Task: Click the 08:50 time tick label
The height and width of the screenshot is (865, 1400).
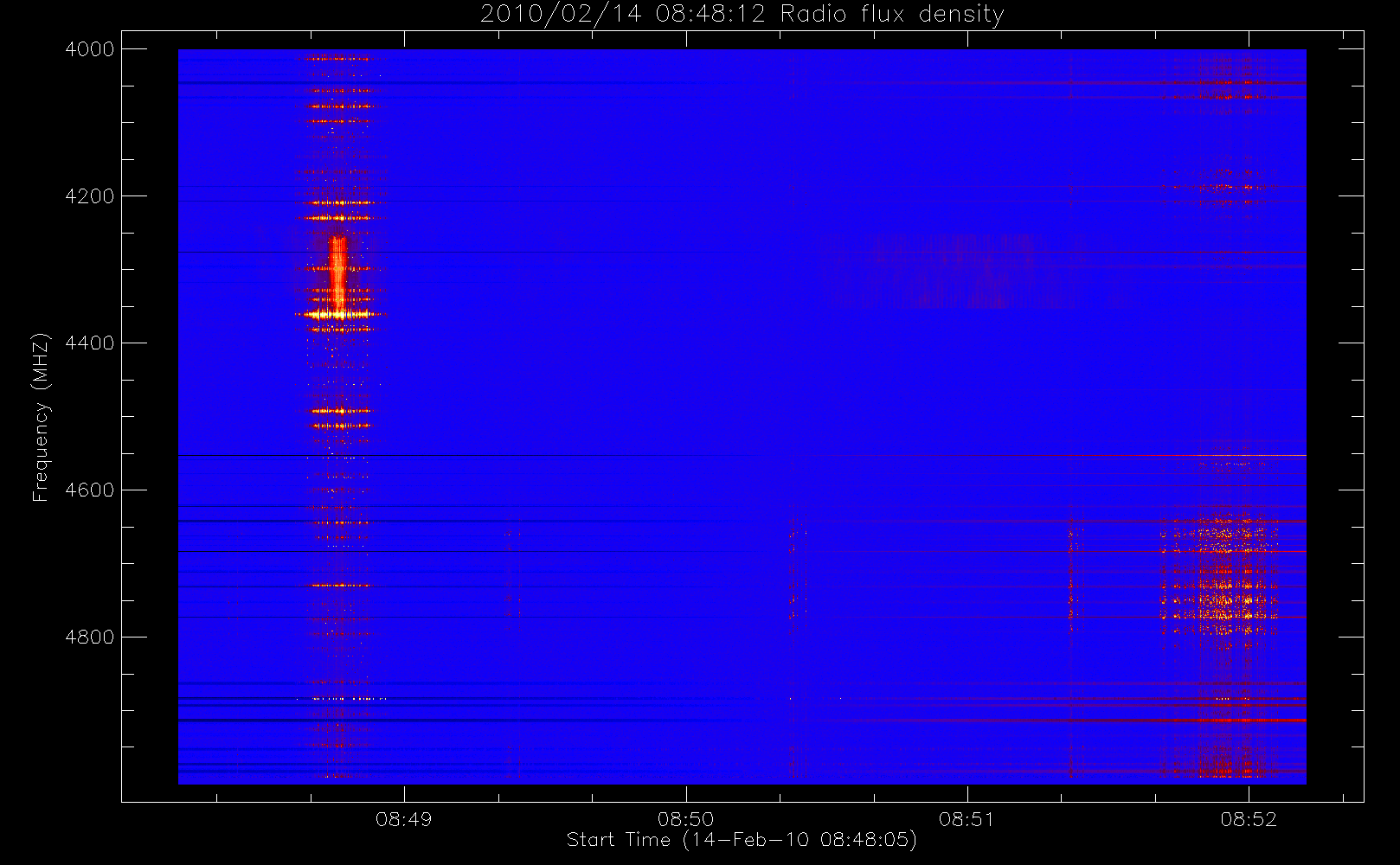Action: pyautogui.click(x=685, y=819)
